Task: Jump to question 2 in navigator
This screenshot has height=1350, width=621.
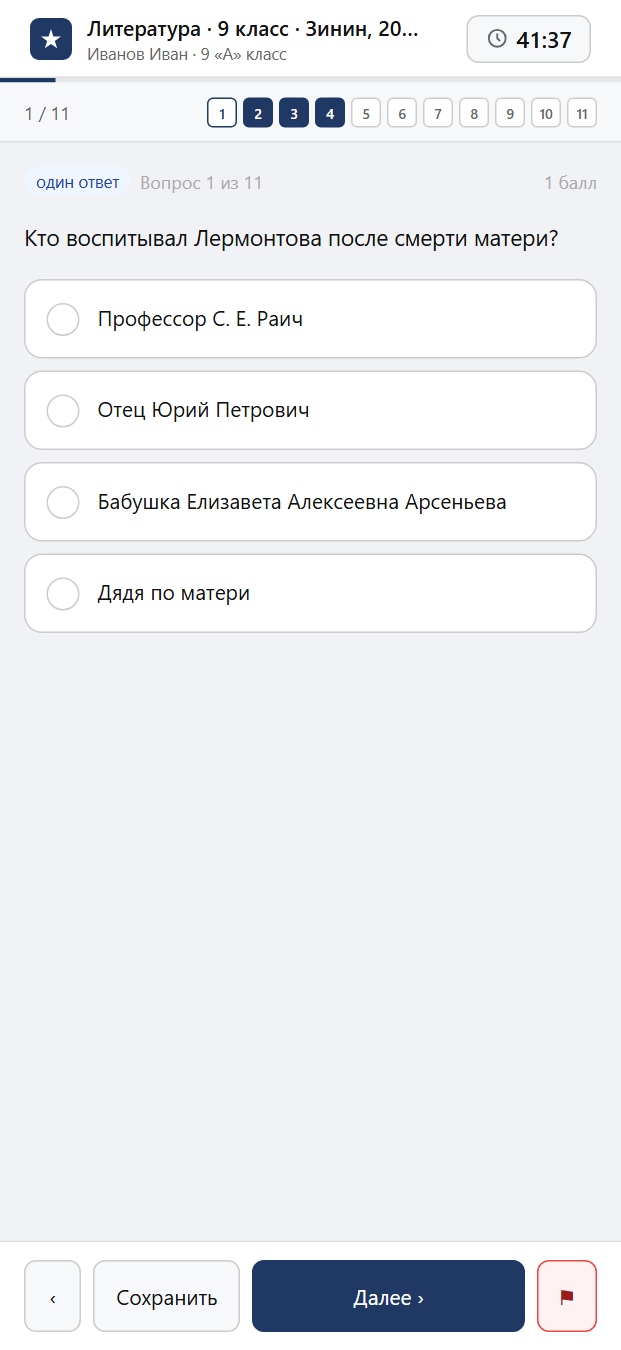Action: (258, 113)
